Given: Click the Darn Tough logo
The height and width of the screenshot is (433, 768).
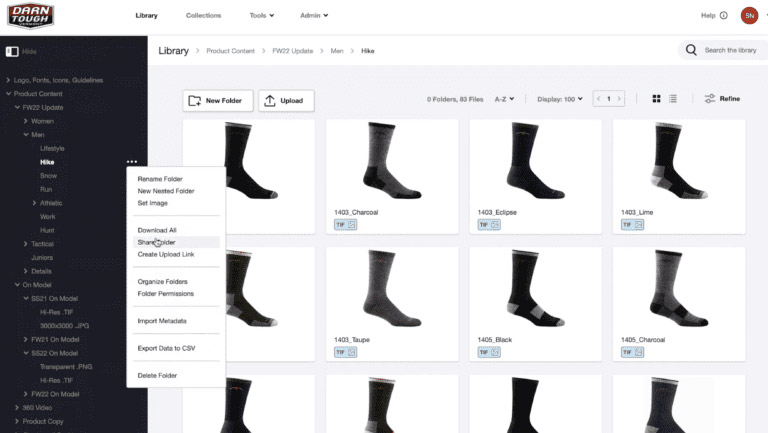Looking at the screenshot, I should tap(30, 16).
